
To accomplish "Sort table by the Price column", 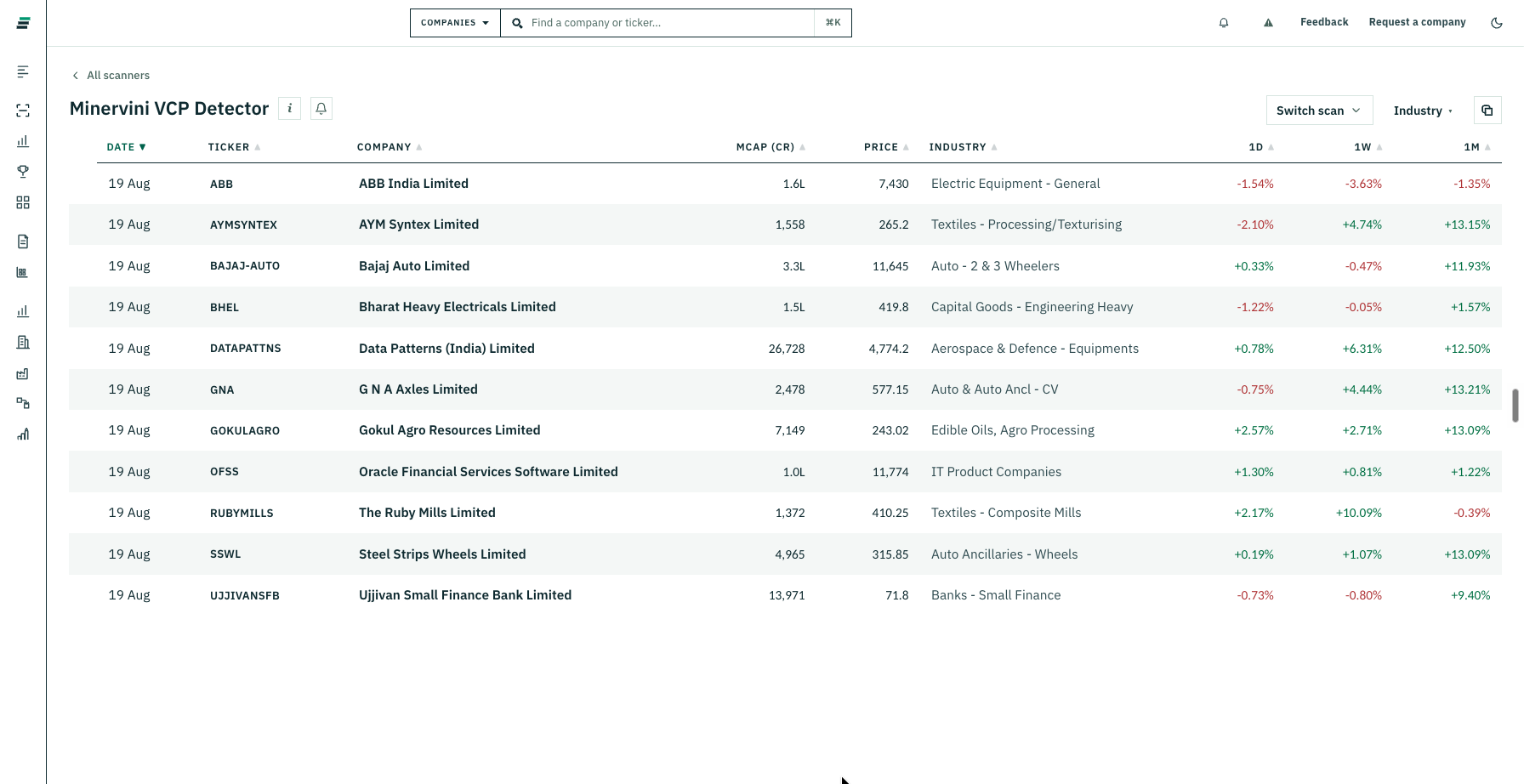I will tap(886, 147).
